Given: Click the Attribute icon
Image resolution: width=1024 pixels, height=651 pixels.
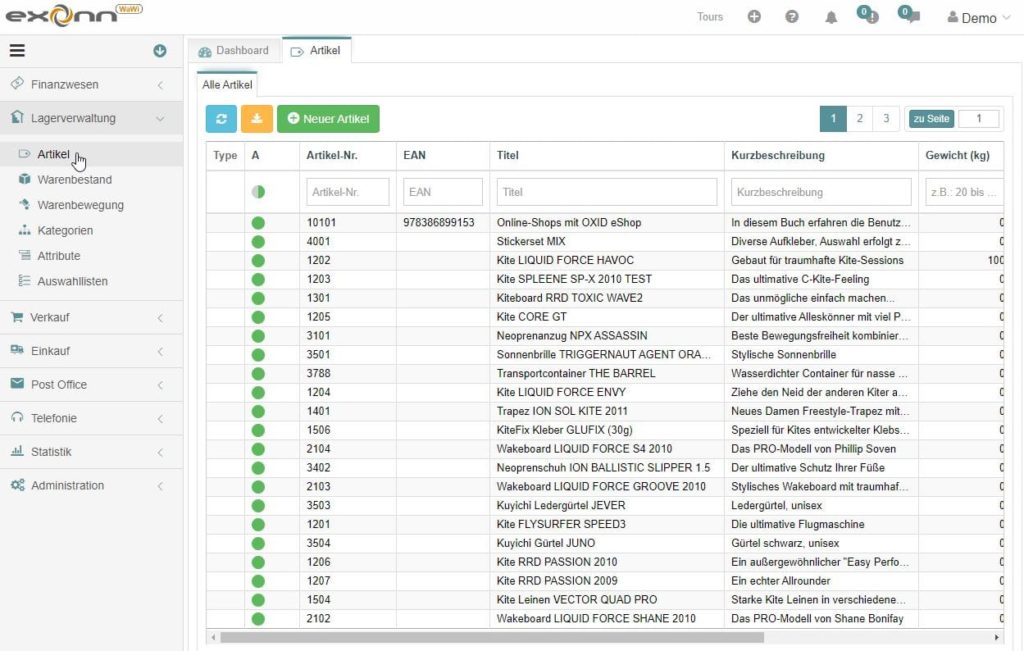Looking at the screenshot, I should [x=24, y=255].
